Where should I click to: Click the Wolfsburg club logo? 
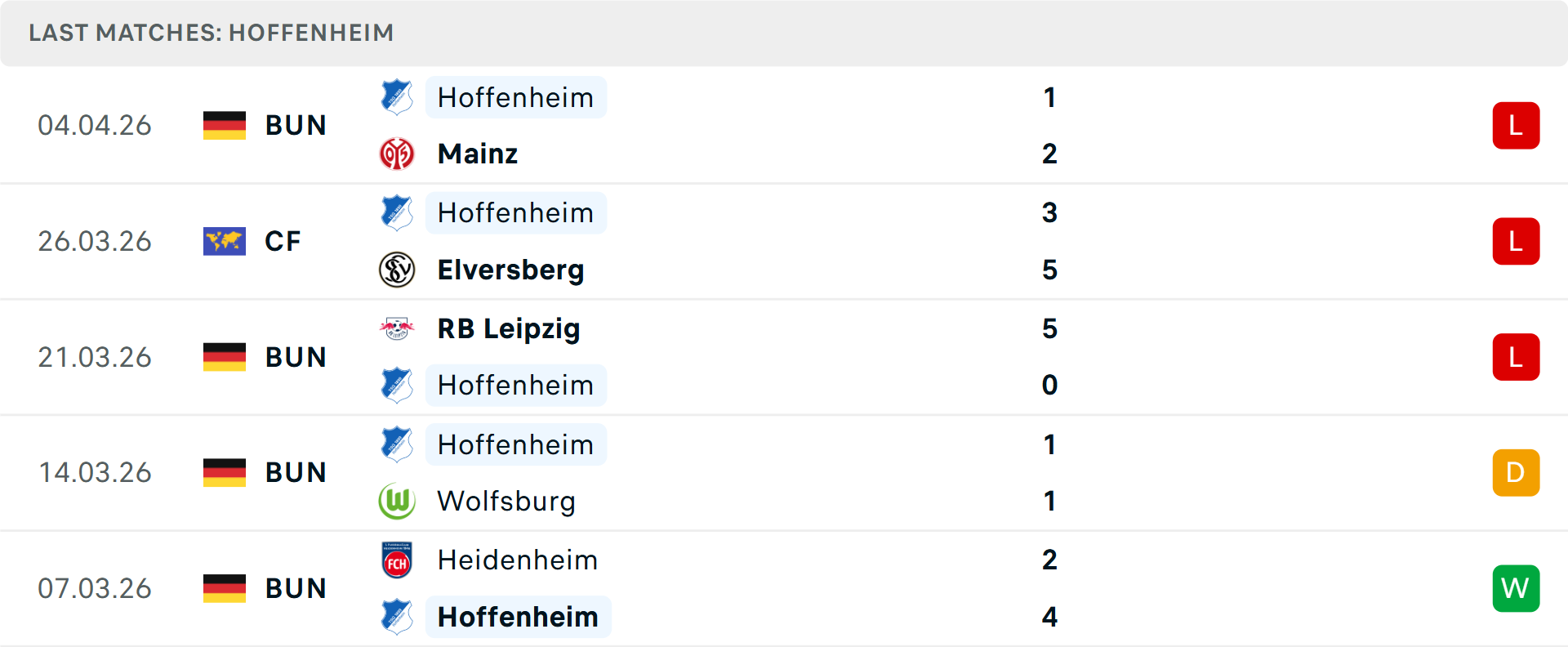[x=397, y=501]
